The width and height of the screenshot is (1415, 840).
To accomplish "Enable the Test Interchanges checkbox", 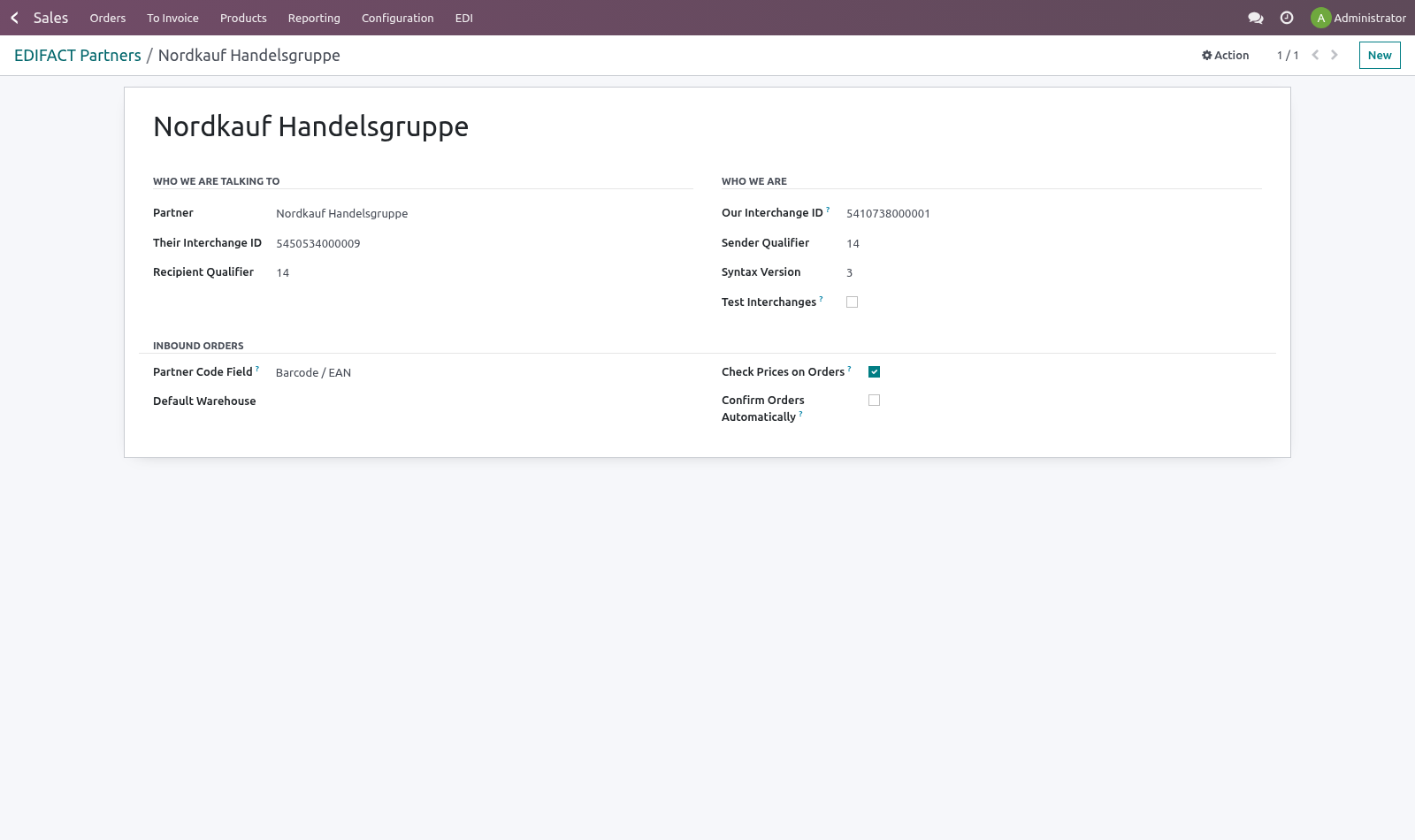I will [852, 302].
